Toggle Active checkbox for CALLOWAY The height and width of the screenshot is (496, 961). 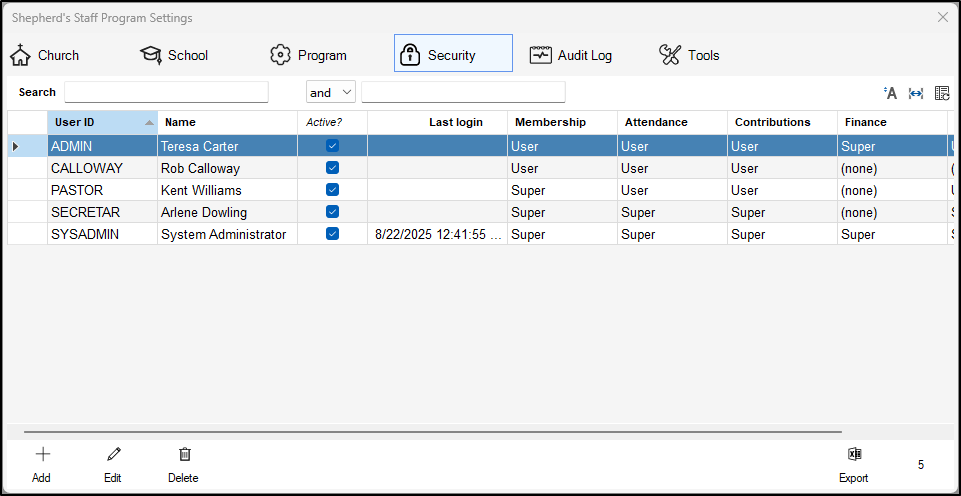[332, 167]
